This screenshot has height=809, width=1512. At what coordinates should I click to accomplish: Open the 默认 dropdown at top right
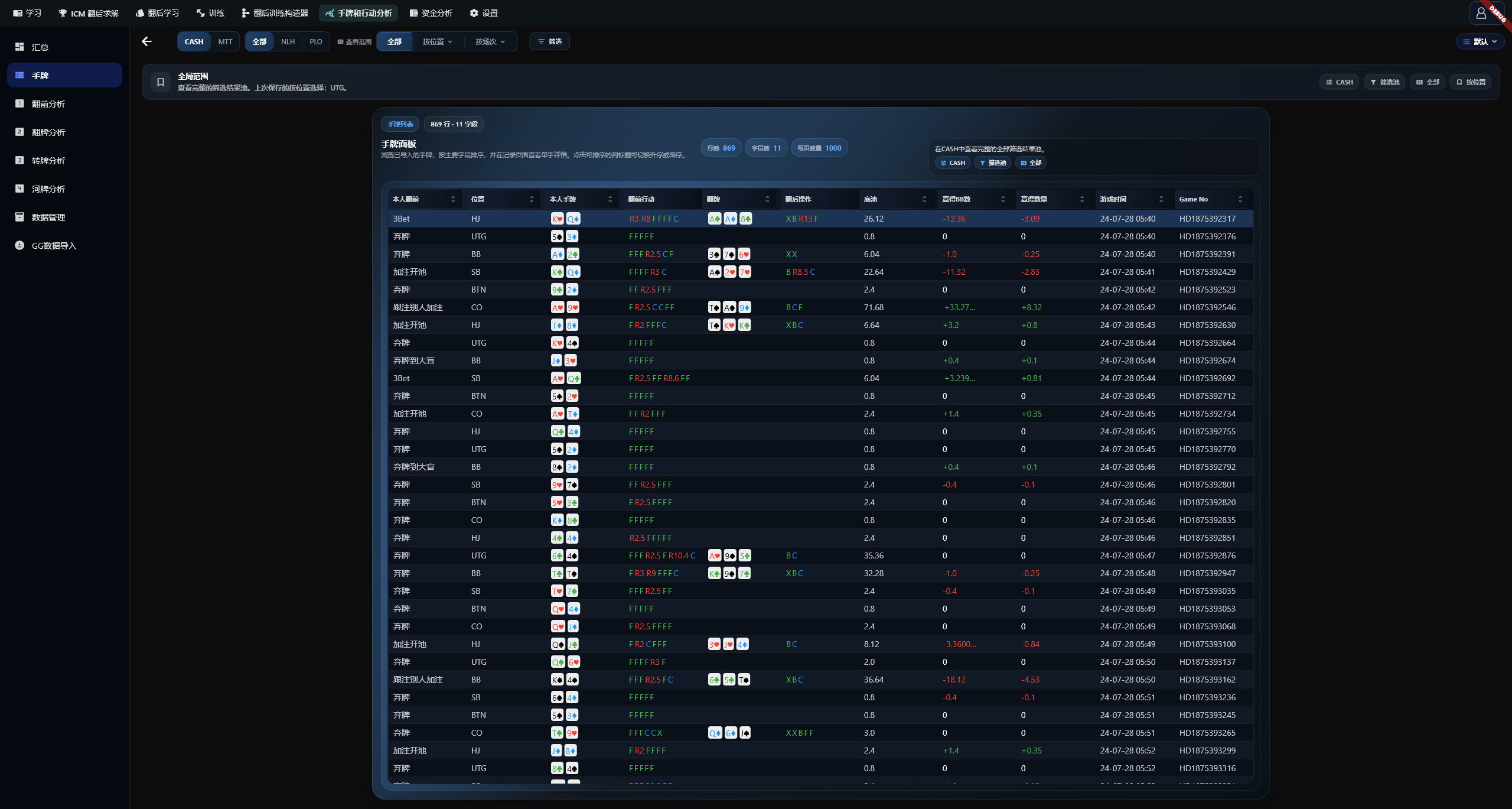[x=1480, y=41]
